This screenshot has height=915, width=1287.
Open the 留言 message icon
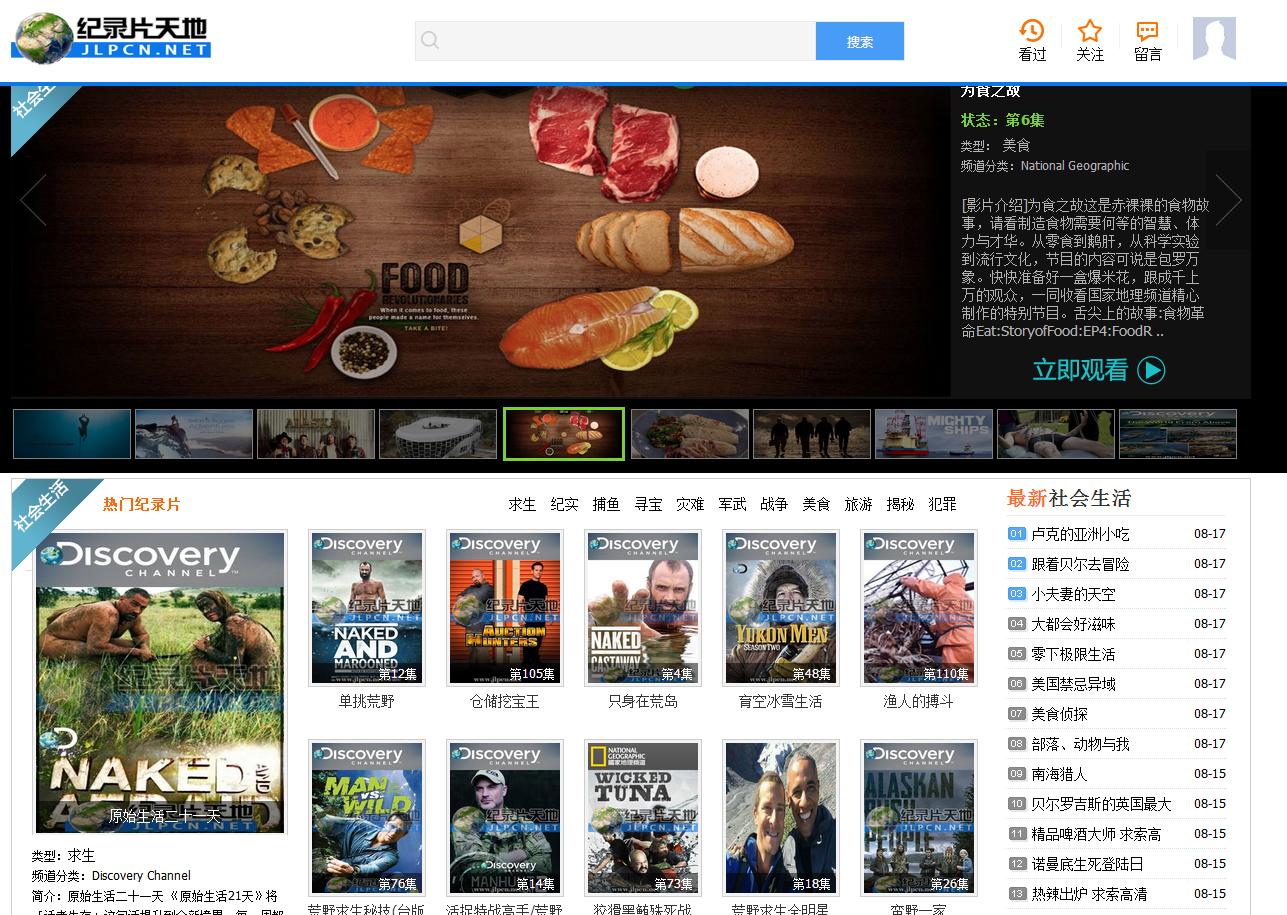pos(1147,40)
